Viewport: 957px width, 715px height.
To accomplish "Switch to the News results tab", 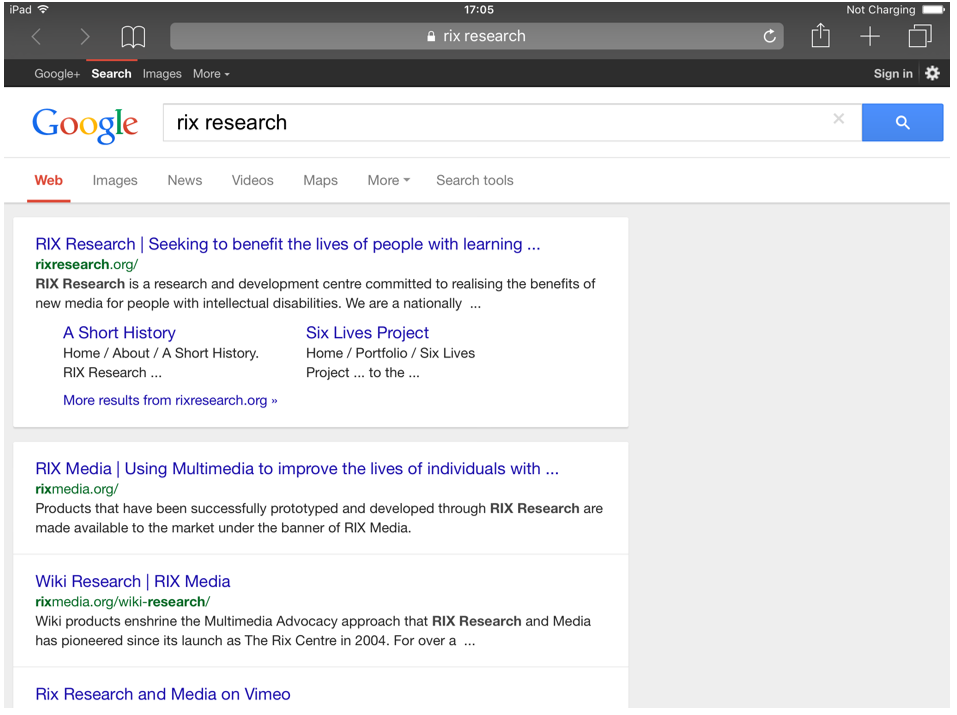I will [x=184, y=181].
